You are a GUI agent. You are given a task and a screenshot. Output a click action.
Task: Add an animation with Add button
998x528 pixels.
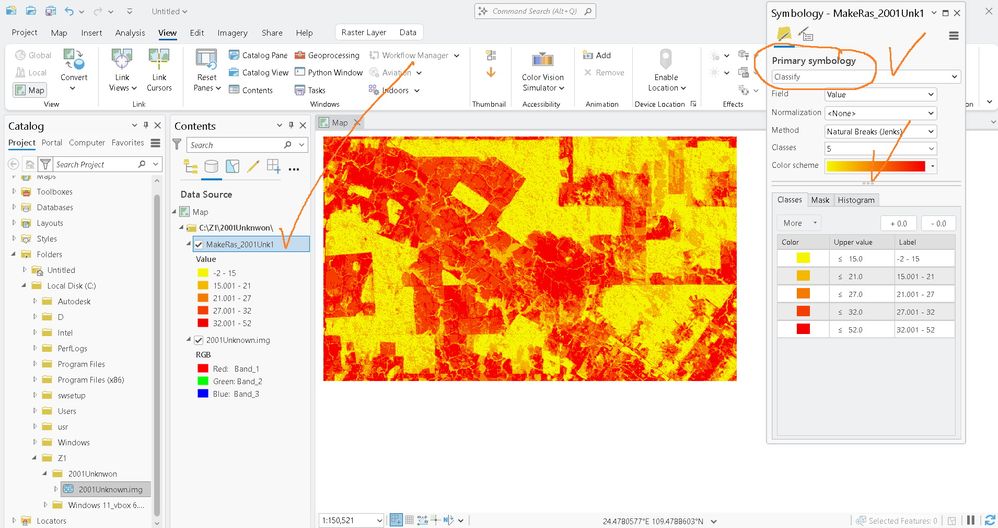597,55
